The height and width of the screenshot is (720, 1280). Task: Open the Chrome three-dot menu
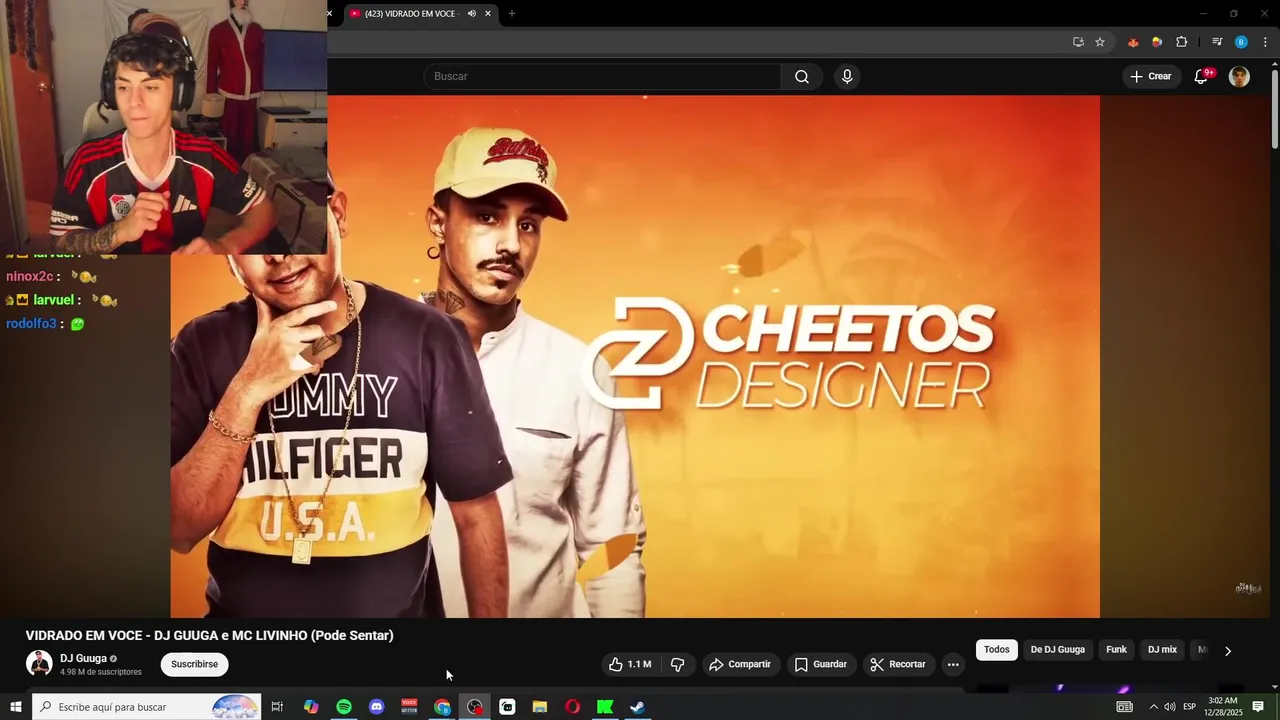(x=1265, y=42)
